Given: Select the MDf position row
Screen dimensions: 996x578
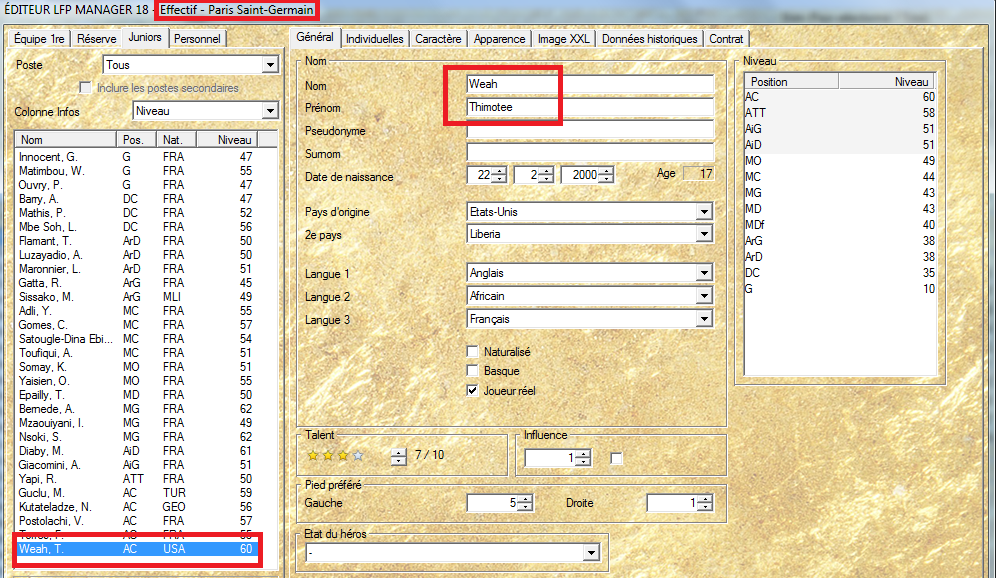Looking at the screenshot, I should 840,225.
